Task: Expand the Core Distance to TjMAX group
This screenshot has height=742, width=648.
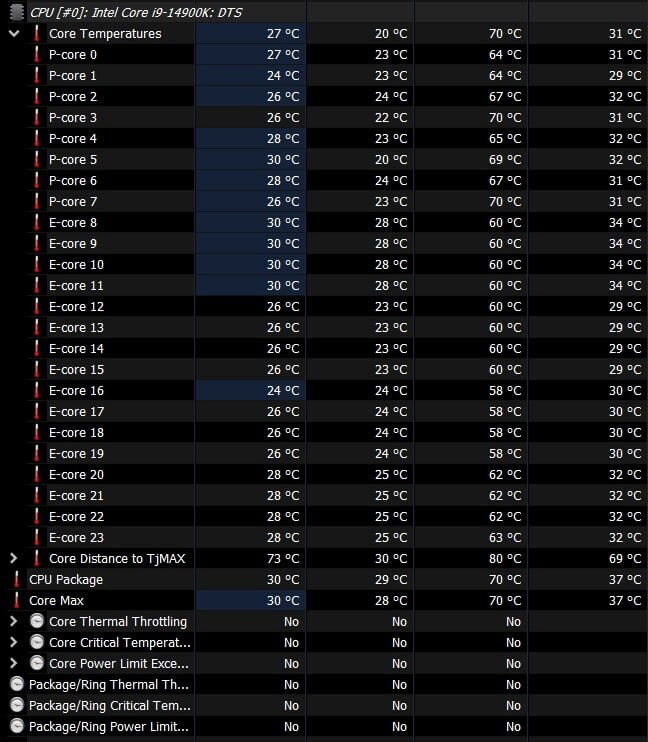Action: 14,558
